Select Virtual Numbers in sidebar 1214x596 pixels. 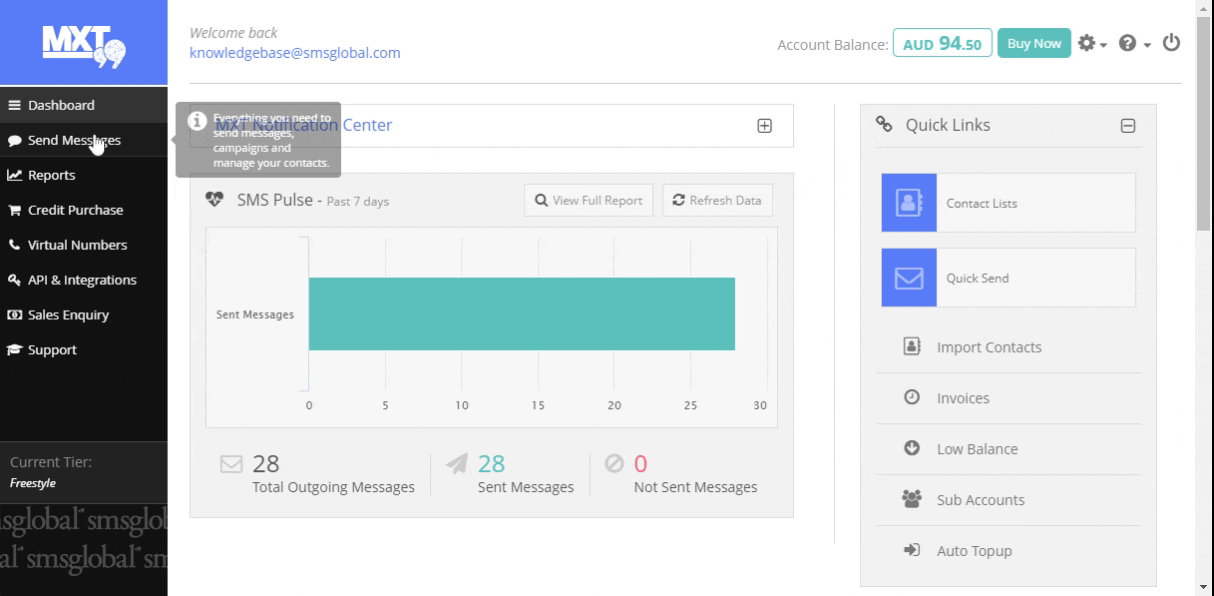coord(77,245)
